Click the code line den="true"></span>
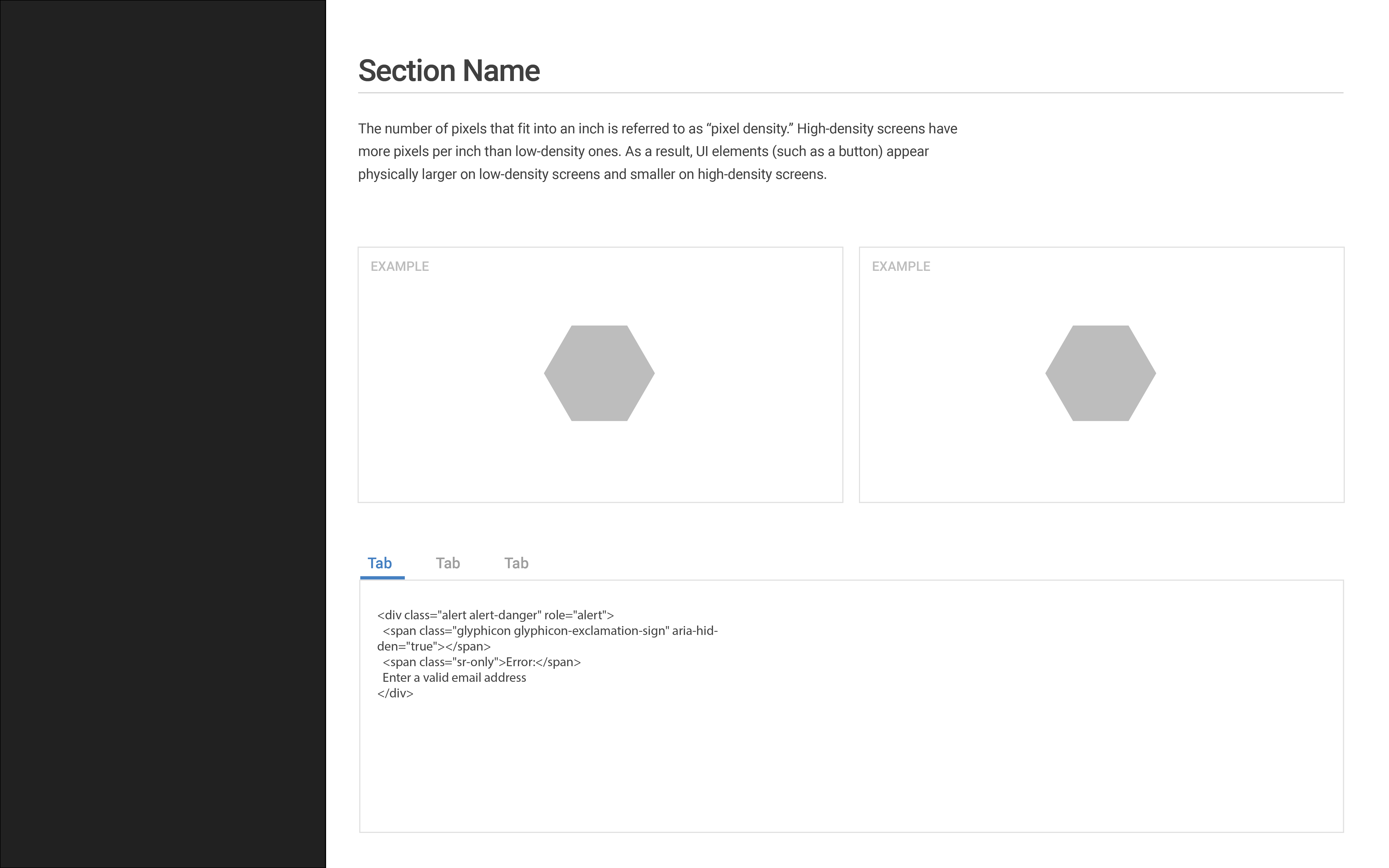 coord(434,646)
